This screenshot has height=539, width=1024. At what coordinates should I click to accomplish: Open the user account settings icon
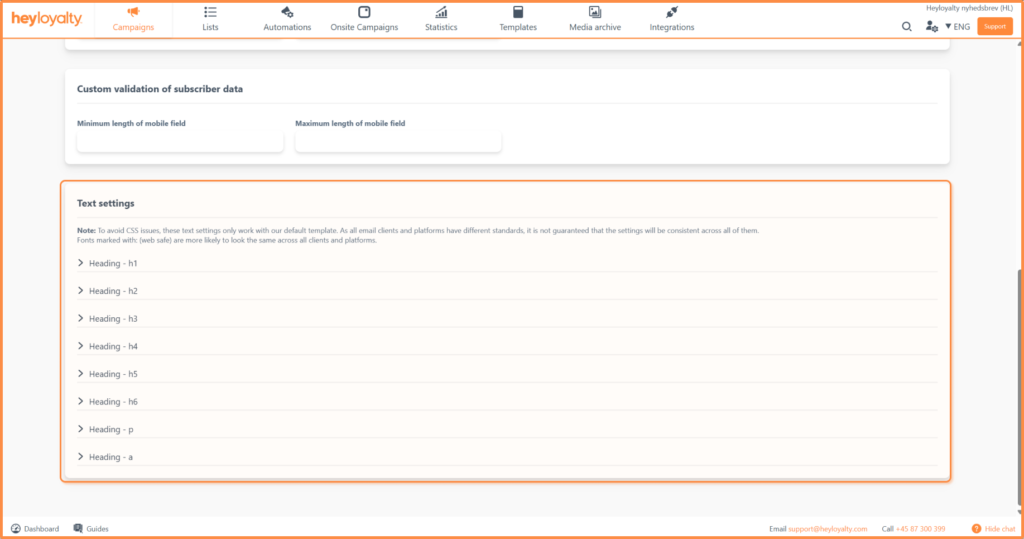pyautogui.click(x=932, y=27)
